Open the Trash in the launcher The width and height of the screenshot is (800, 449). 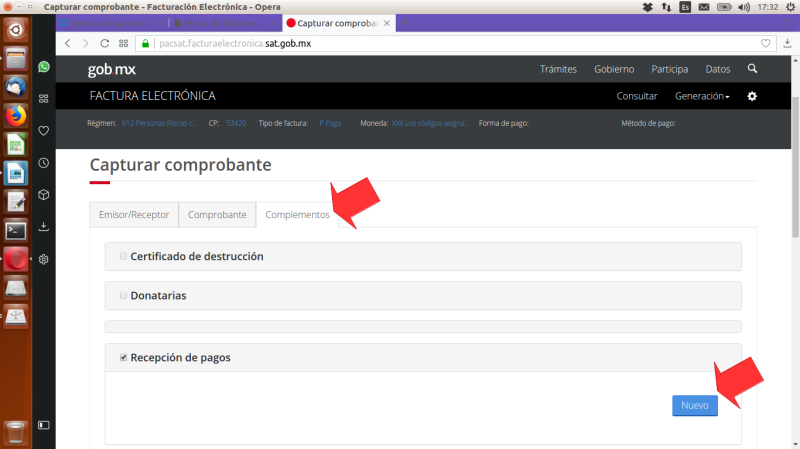(x=16, y=432)
